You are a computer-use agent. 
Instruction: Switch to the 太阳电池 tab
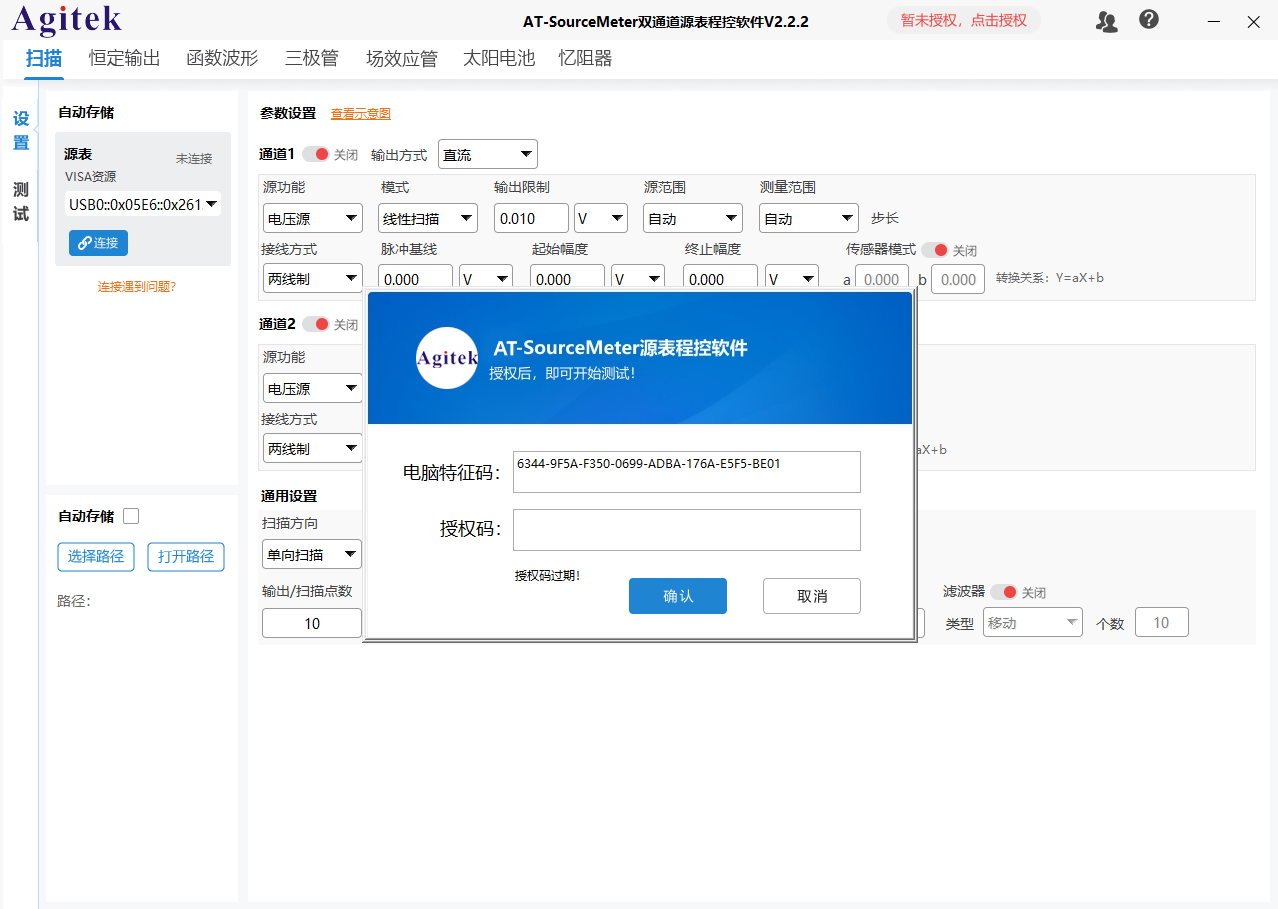(x=498, y=59)
